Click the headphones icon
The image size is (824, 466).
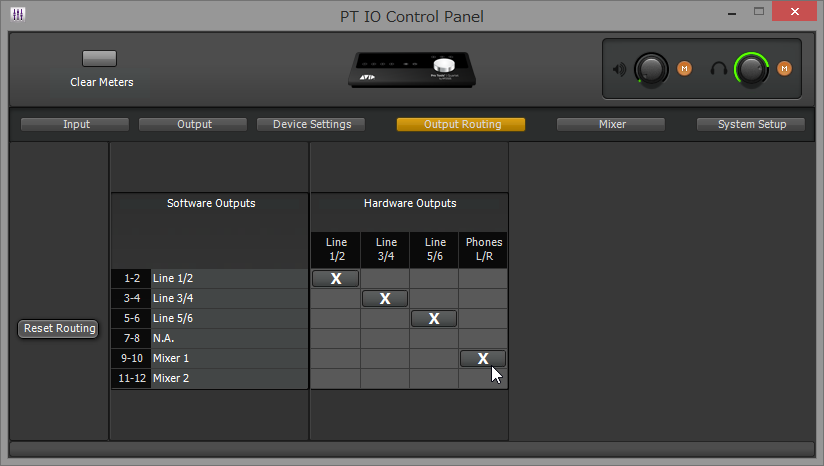(718, 69)
